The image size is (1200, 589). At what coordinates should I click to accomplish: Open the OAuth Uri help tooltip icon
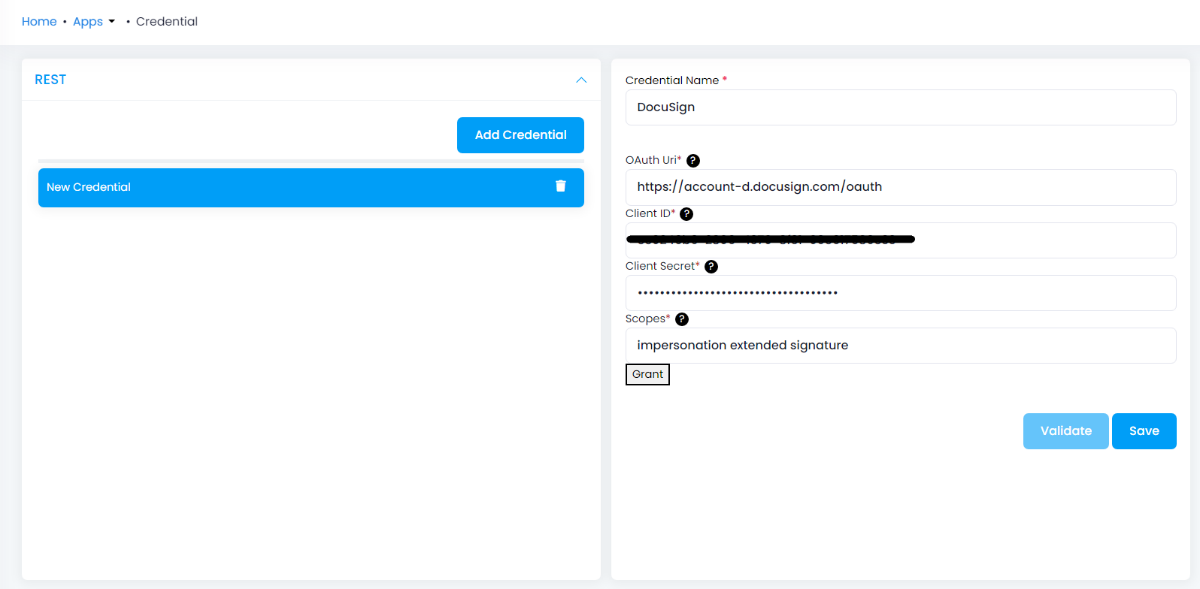(x=693, y=159)
